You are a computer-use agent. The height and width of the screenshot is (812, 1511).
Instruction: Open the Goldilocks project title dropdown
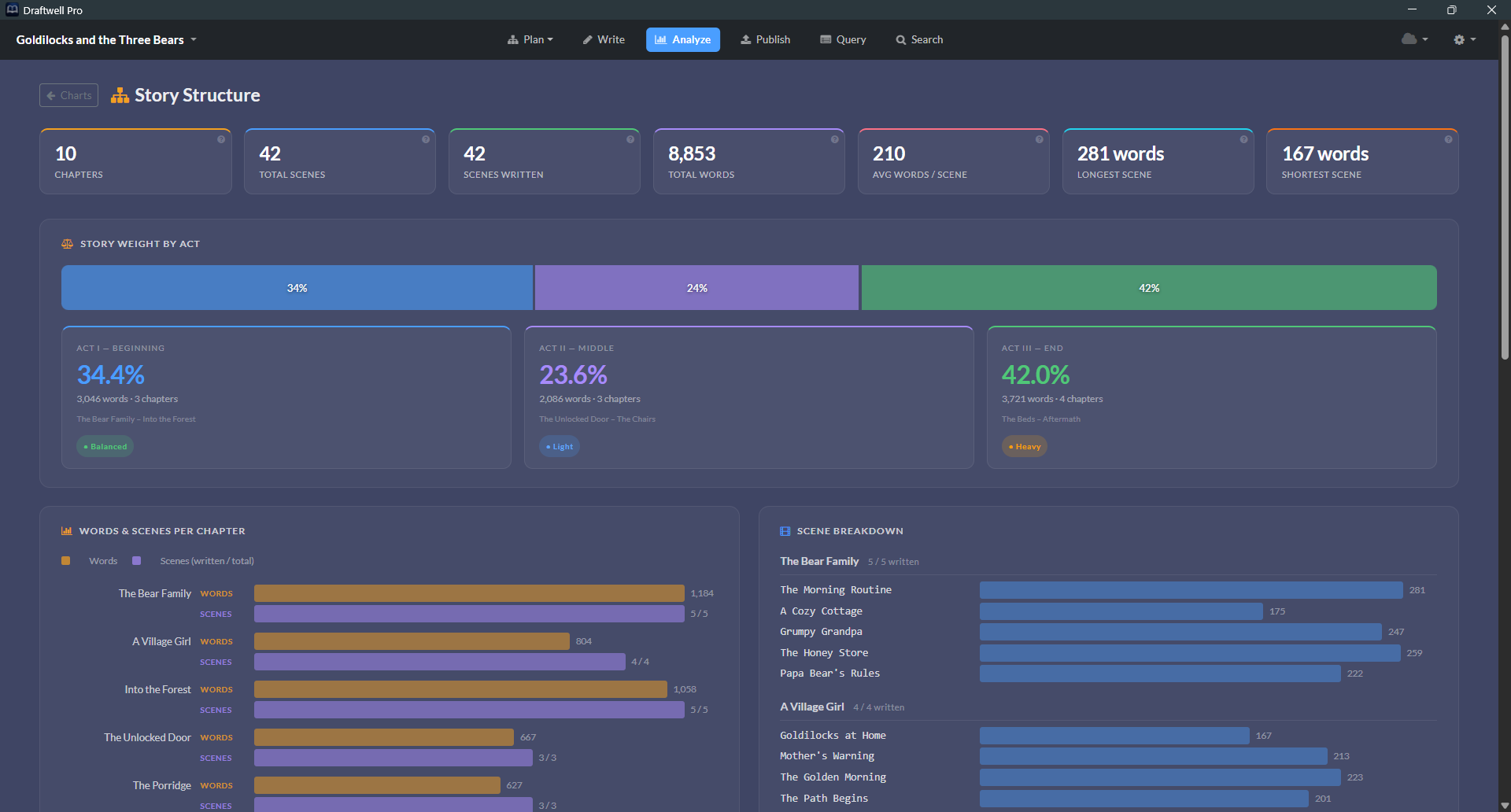(106, 39)
